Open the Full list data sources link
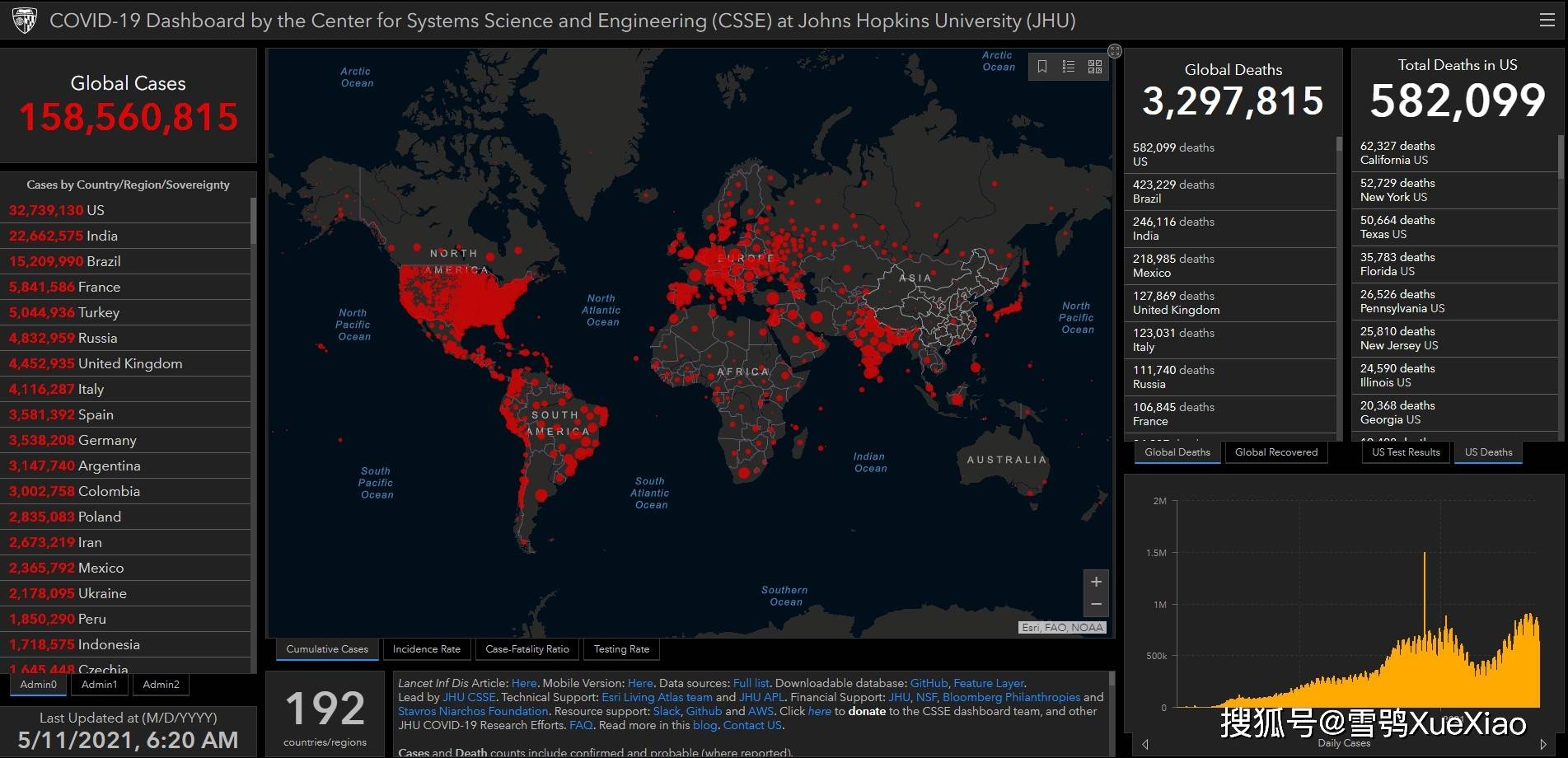 tap(751, 683)
